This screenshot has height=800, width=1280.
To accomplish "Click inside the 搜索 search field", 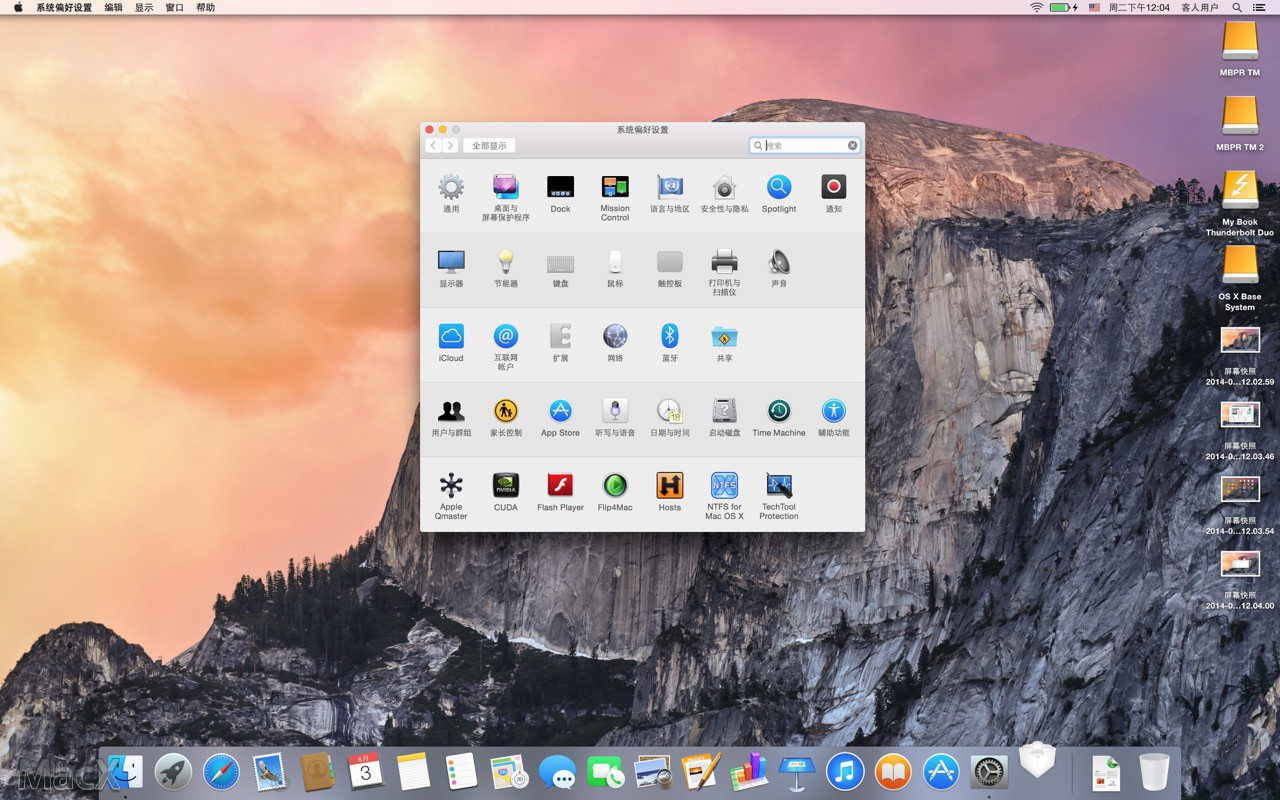I will 800,145.
